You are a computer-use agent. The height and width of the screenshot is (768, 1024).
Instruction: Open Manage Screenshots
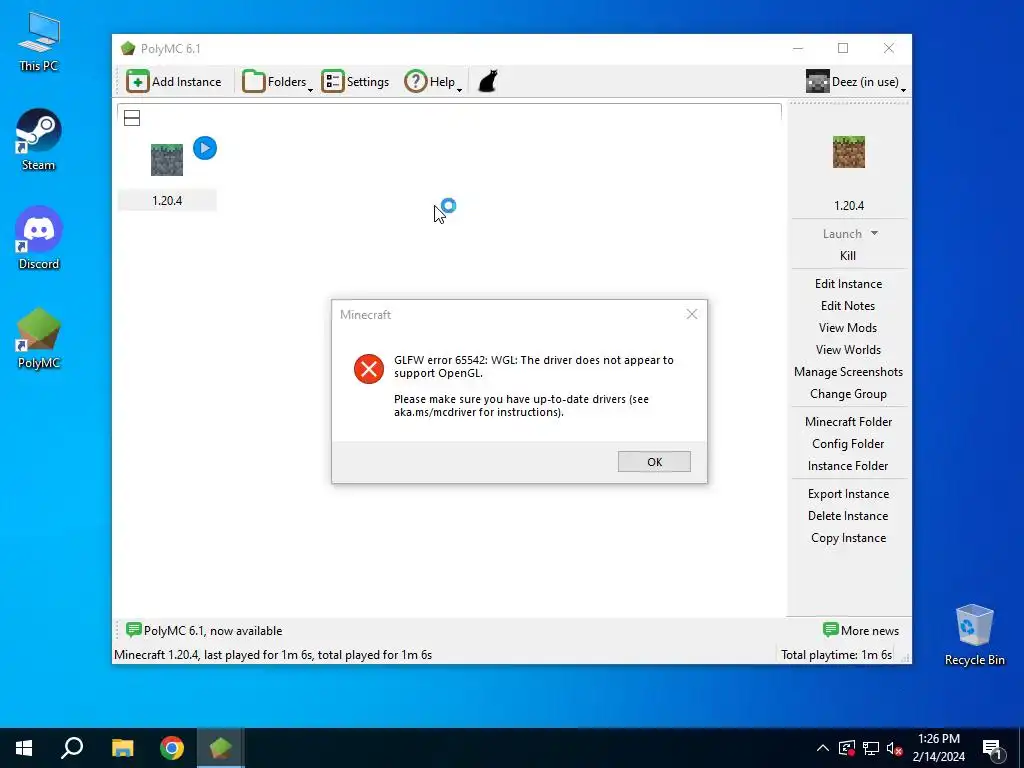(848, 372)
